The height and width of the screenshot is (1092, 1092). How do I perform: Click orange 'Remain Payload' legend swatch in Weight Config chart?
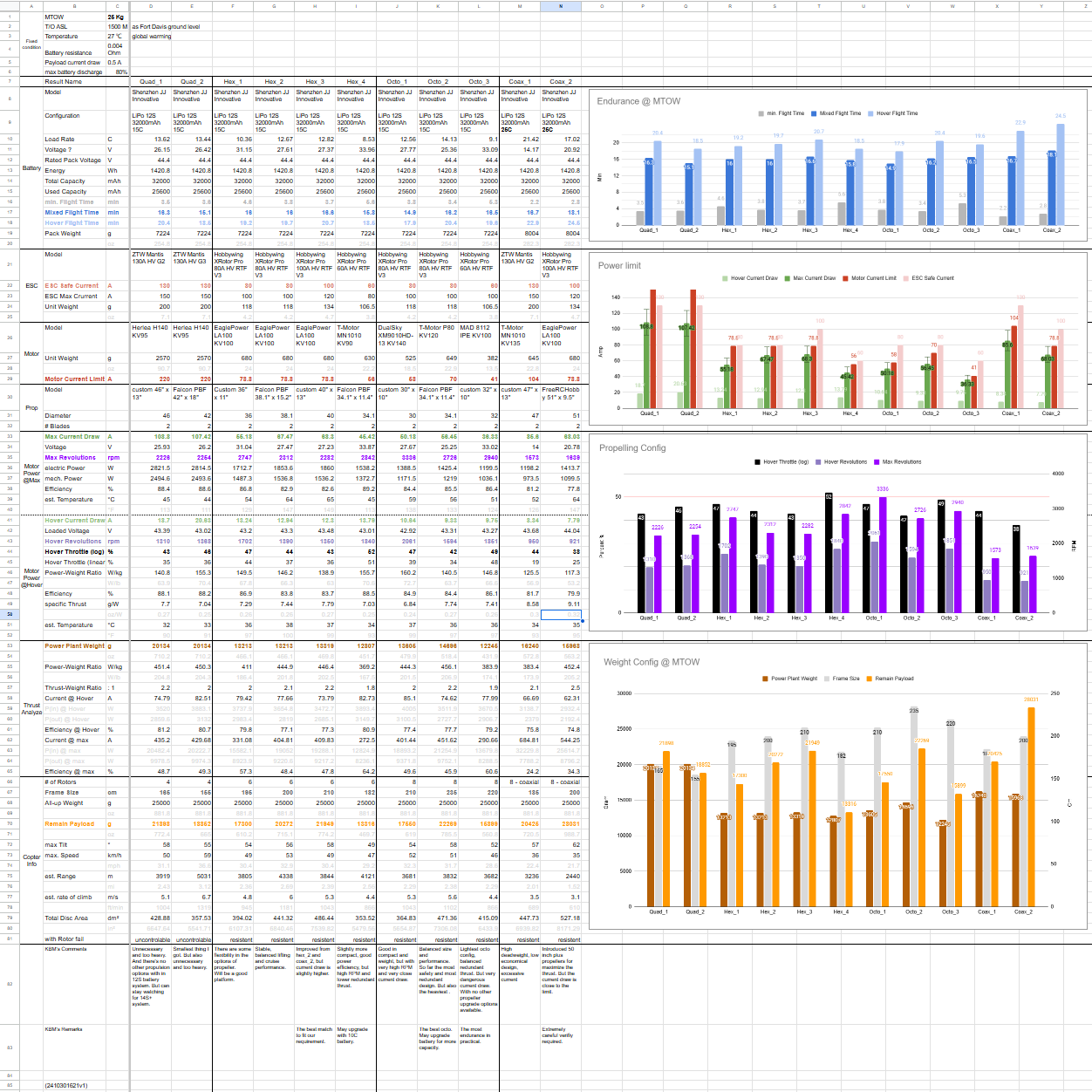click(870, 679)
